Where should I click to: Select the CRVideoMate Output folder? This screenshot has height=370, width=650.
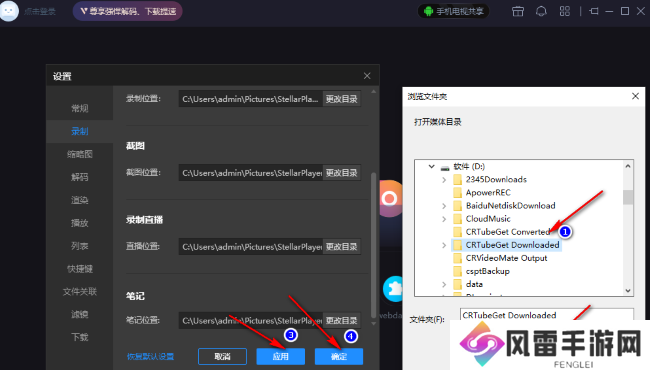[x=506, y=258]
